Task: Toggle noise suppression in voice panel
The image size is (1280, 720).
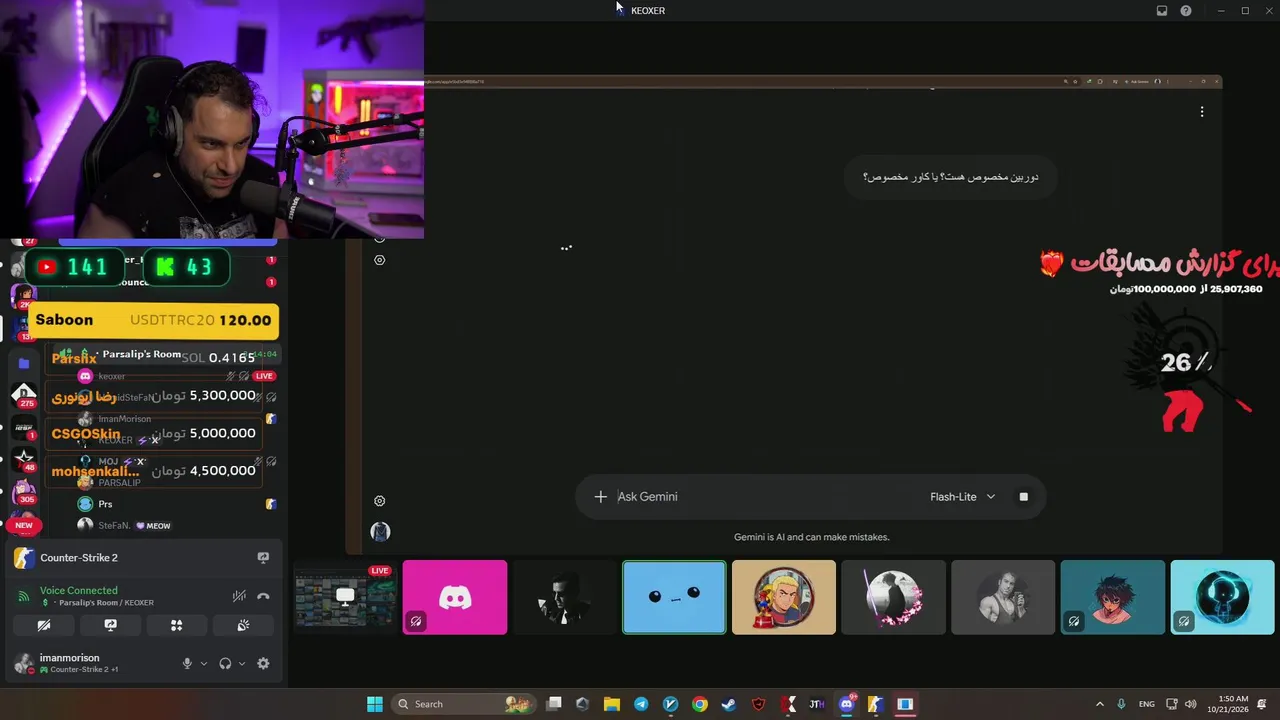Action: (x=239, y=596)
